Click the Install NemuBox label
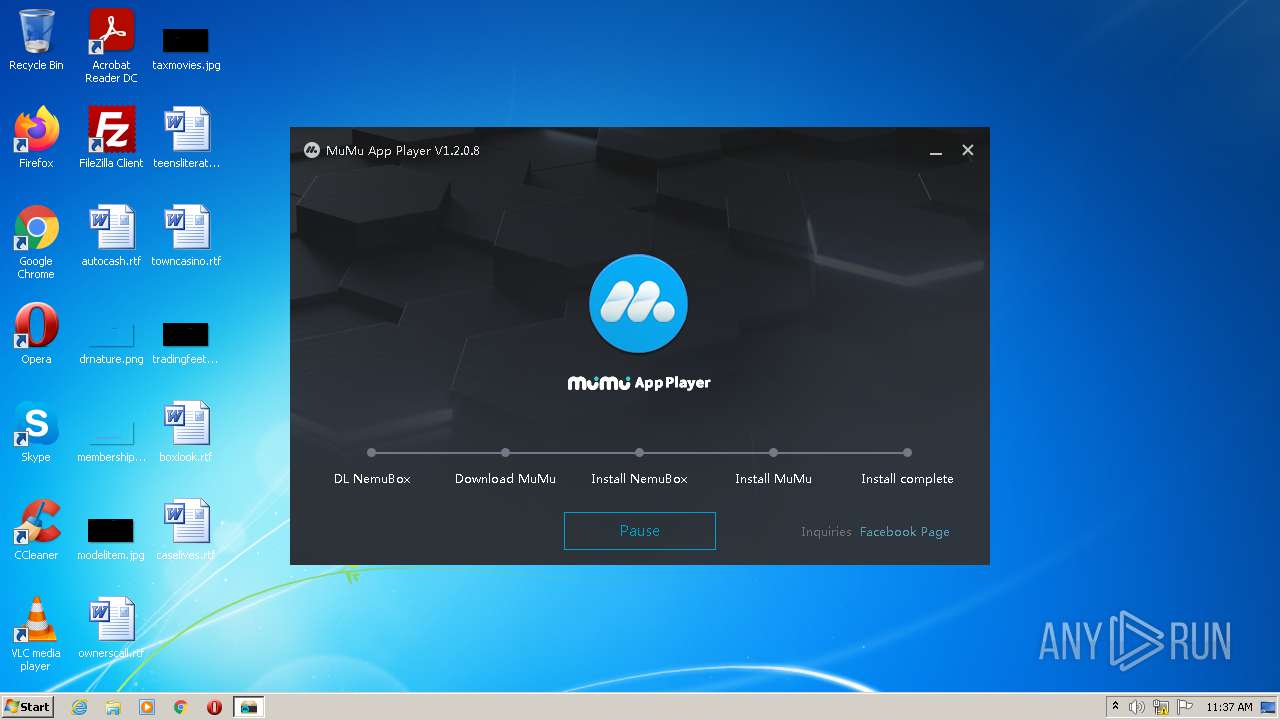 (640, 479)
